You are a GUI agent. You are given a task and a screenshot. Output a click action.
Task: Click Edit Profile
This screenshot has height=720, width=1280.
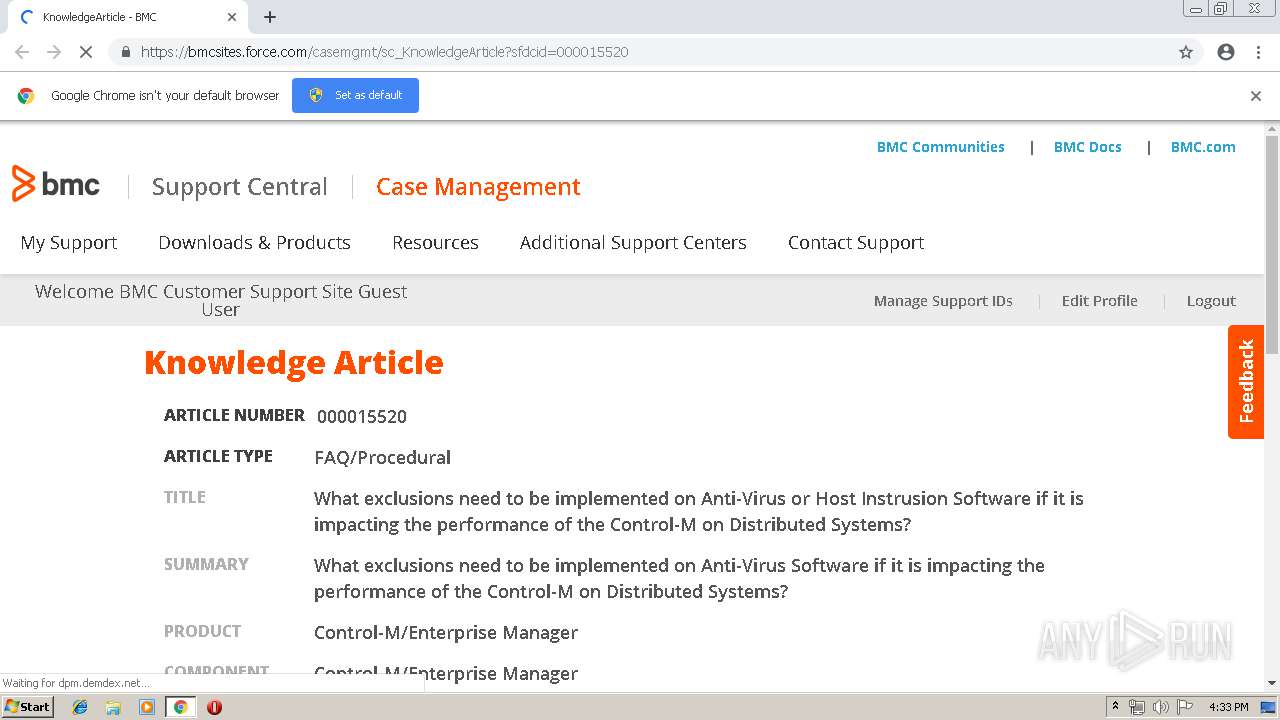coord(1099,301)
